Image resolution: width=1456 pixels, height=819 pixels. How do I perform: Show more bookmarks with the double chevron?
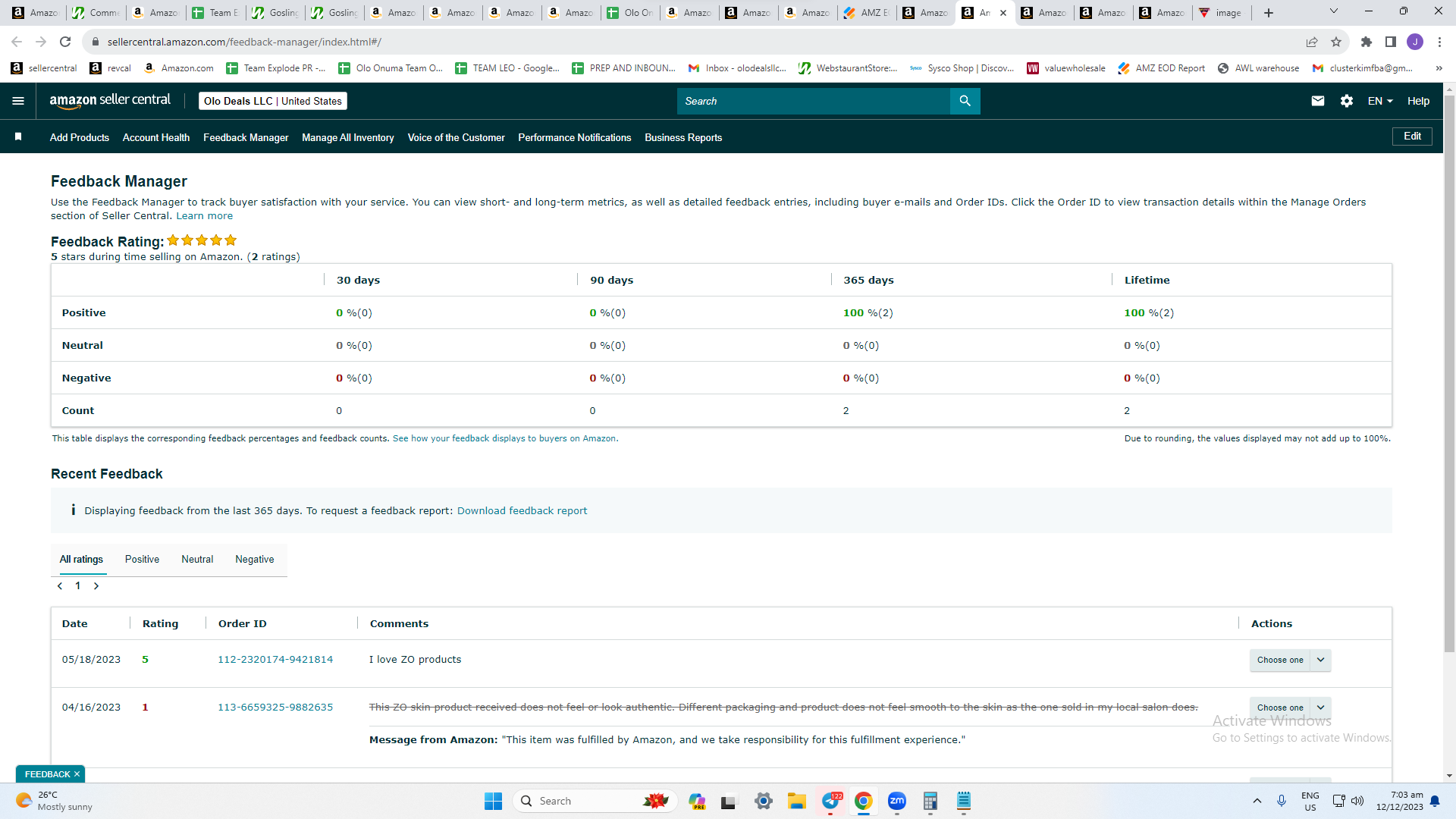pyautogui.click(x=1439, y=68)
